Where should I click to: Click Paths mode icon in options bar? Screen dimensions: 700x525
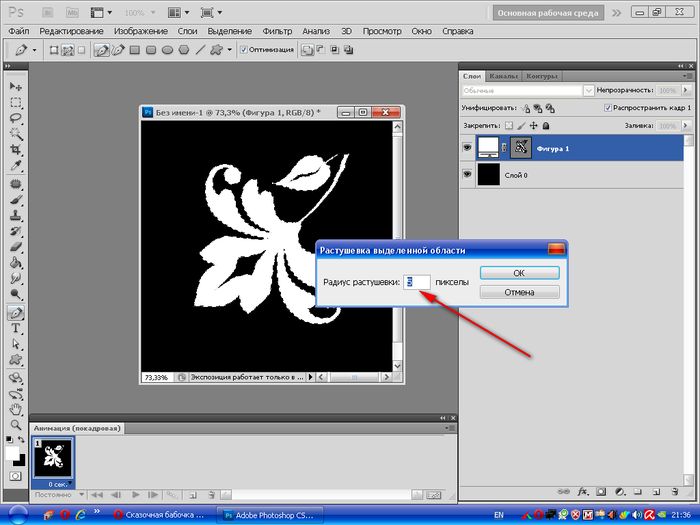coord(67,50)
